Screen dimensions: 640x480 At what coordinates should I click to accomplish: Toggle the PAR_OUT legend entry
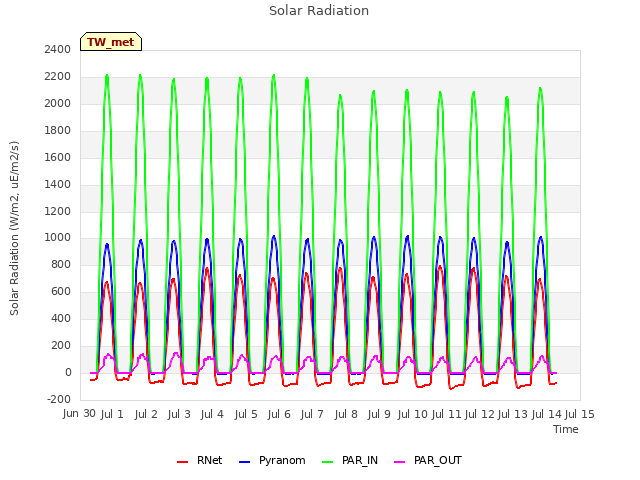(428, 460)
